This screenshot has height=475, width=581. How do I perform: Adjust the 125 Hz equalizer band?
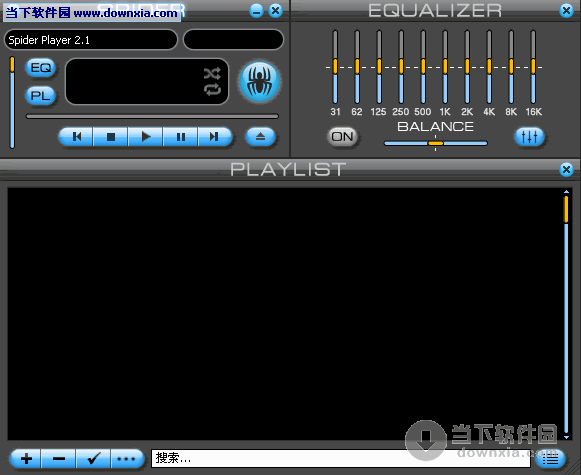pos(379,67)
